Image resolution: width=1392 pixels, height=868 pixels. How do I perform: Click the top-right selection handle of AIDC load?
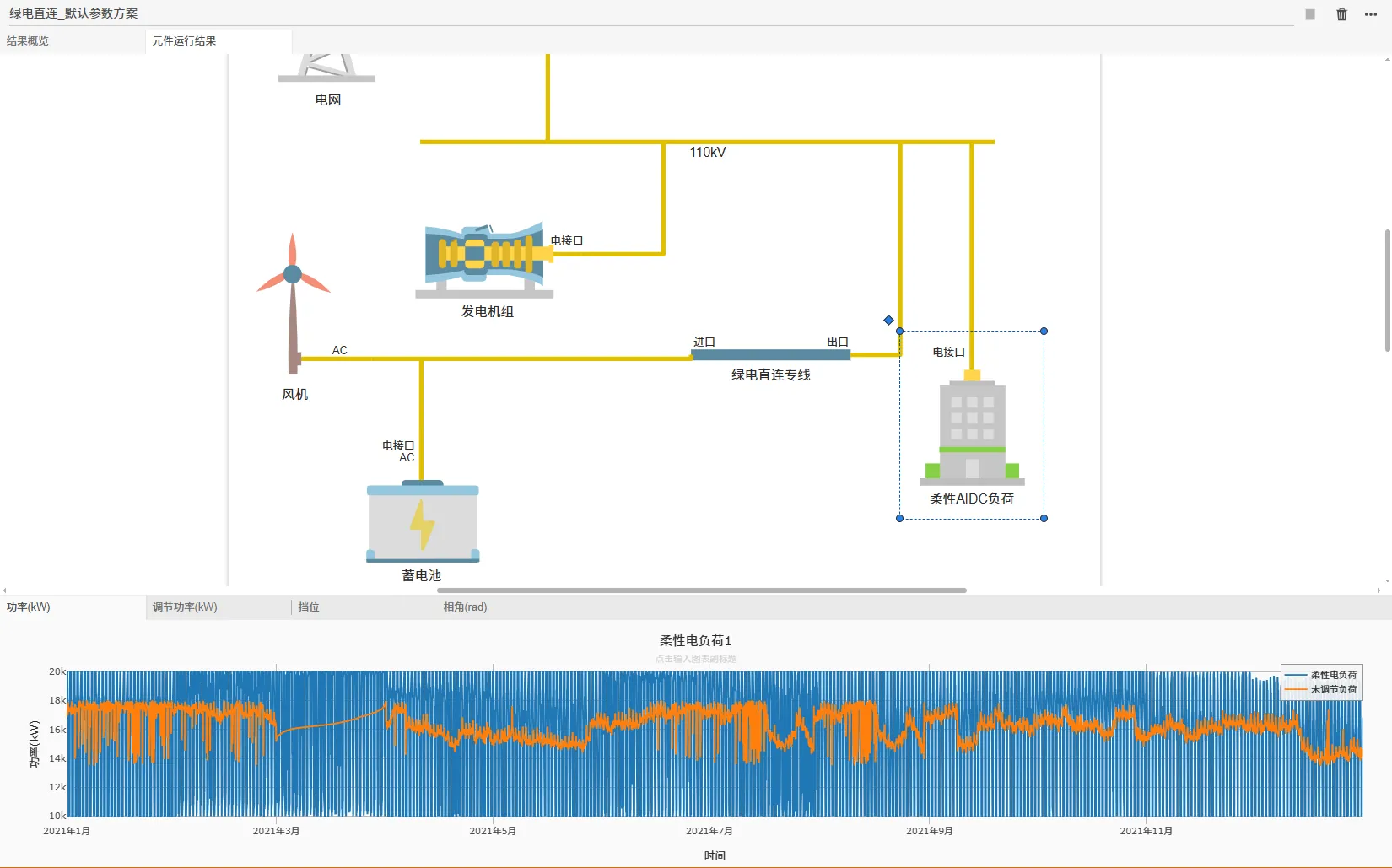point(1044,332)
